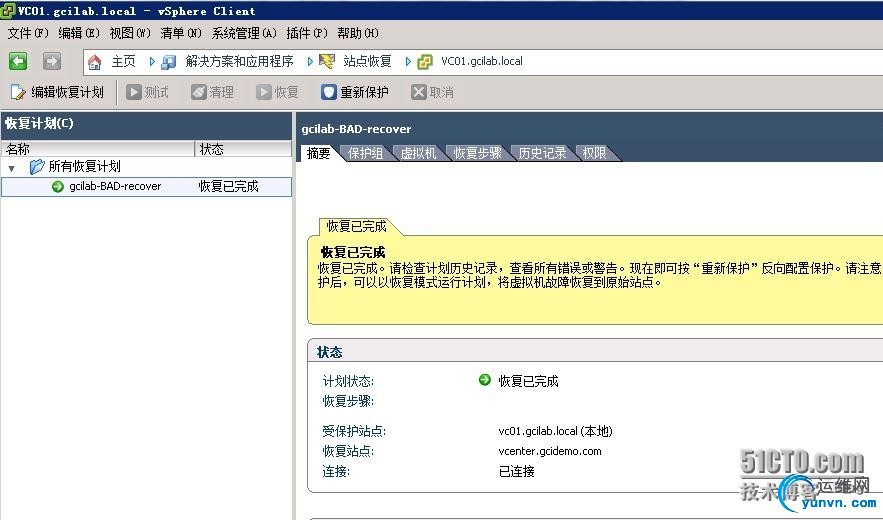The height and width of the screenshot is (520, 883).
Task: Click the 恢复 toolbar button
Action: coord(277,92)
